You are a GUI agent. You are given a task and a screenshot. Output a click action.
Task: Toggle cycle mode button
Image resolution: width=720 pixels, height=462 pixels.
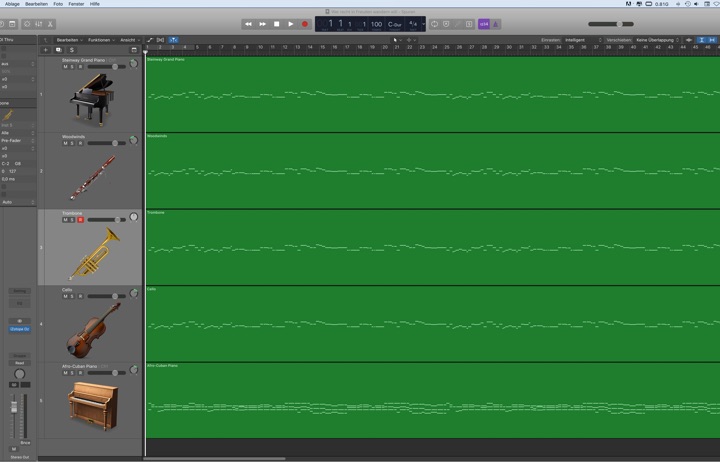[434, 24]
